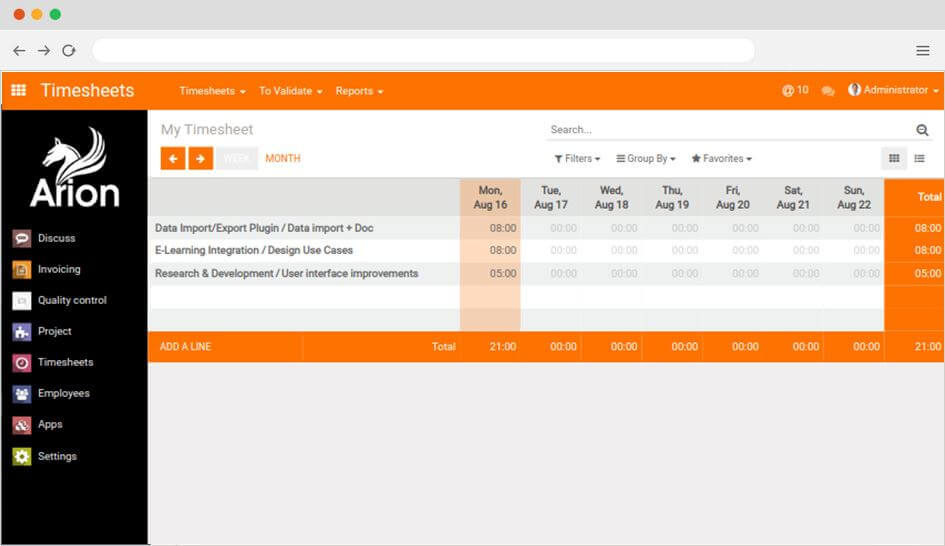Select Data Import/Export Plugin row label
This screenshot has width=945, height=546.
click(x=264, y=228)
